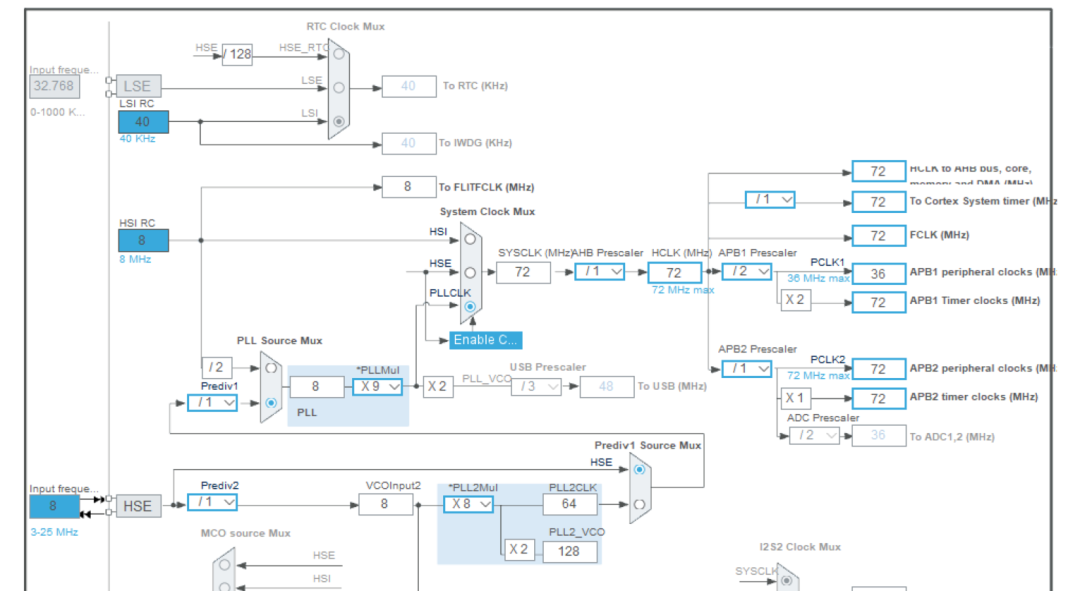Click the HSE /128 divider box

point(237,54)
